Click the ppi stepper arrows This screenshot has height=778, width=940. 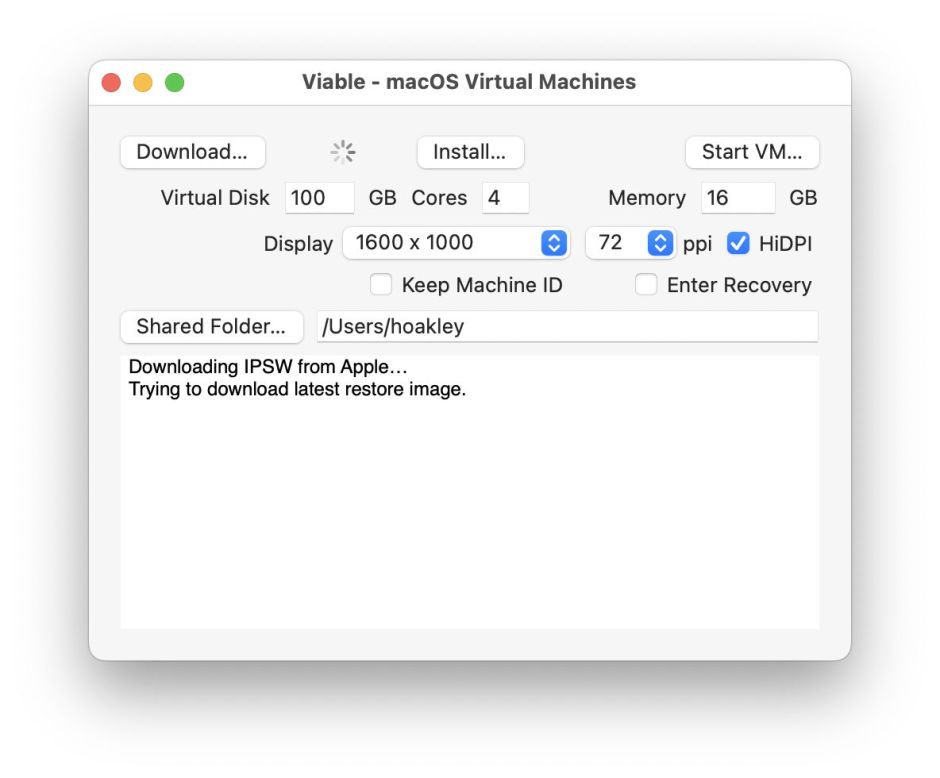pyautogui.click(x=660, y=243)
